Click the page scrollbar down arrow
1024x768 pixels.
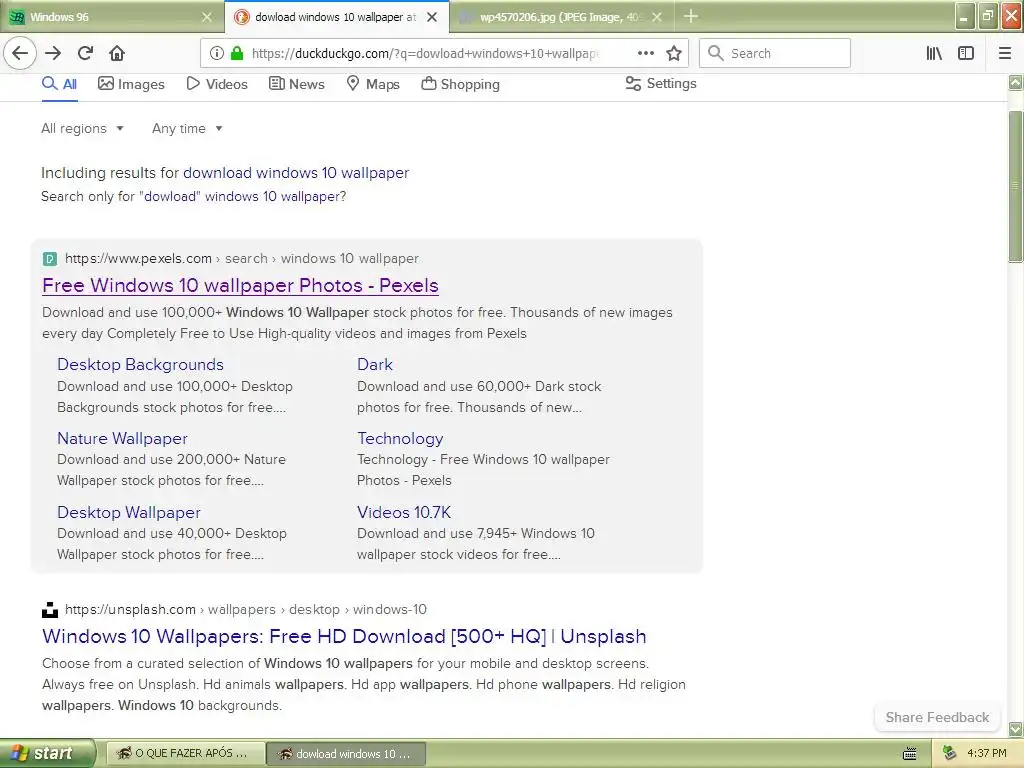pyautogui.click(x=1016, y=729)
